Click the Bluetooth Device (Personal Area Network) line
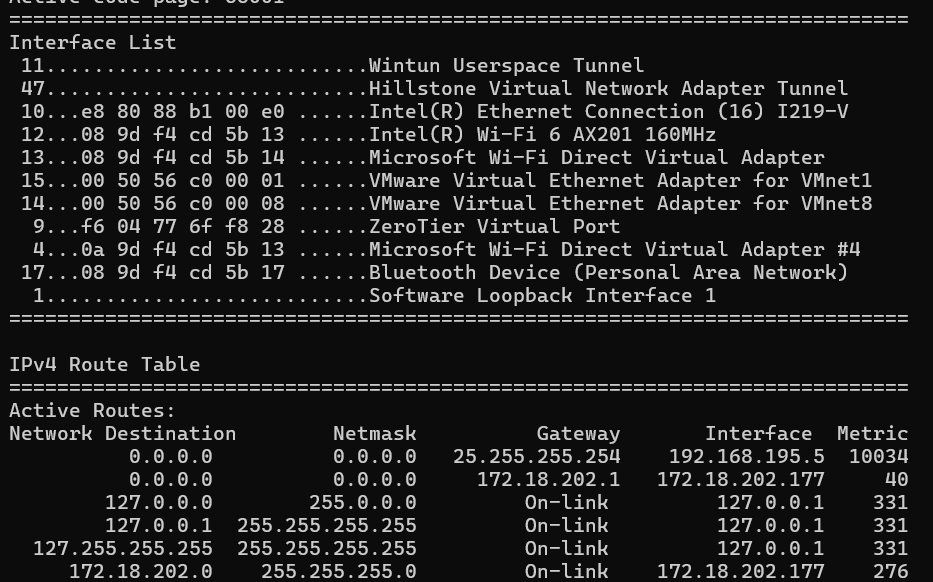This screenshot has height=582, width=933. point(608,272)
